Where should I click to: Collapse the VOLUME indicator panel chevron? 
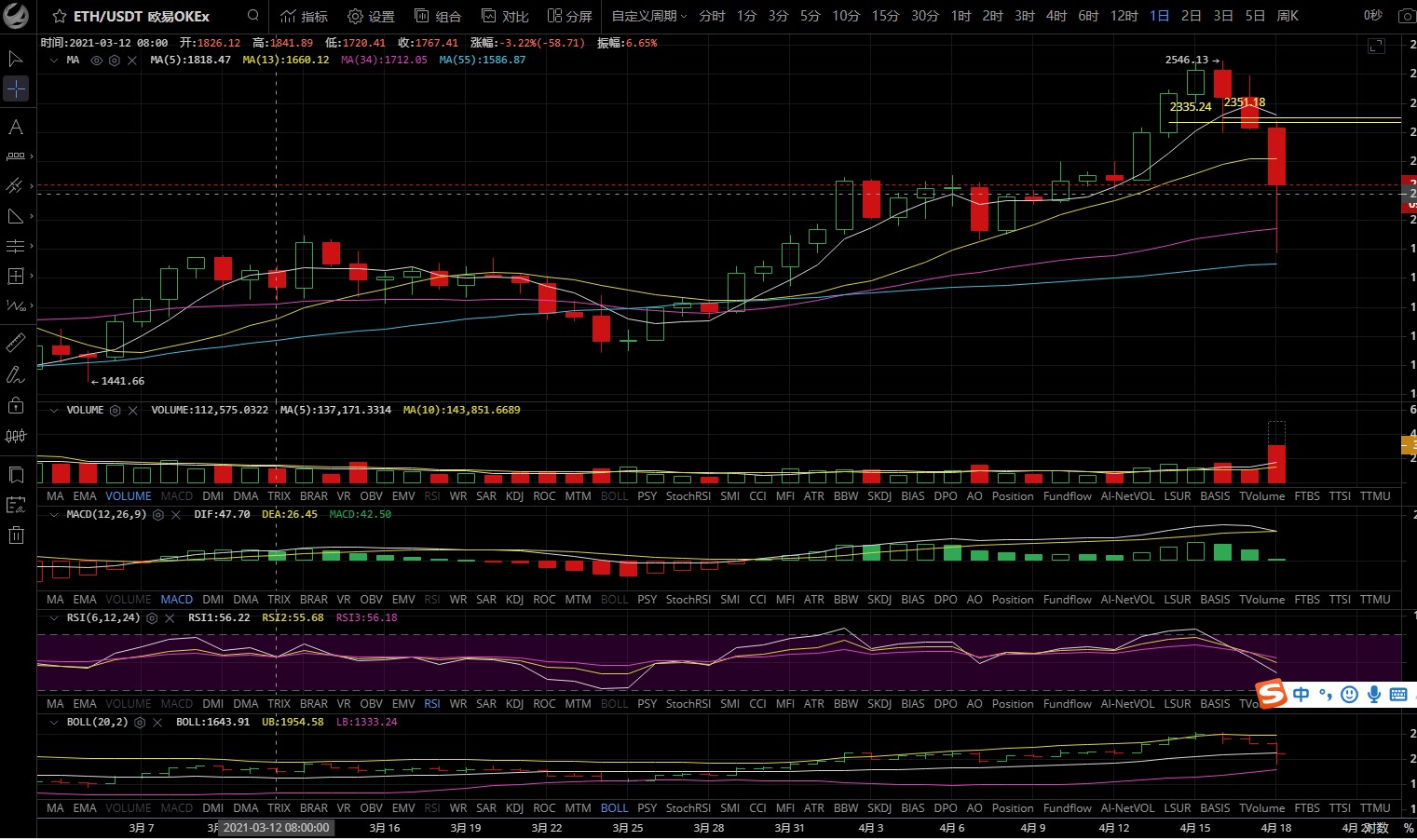pos(54,411)
